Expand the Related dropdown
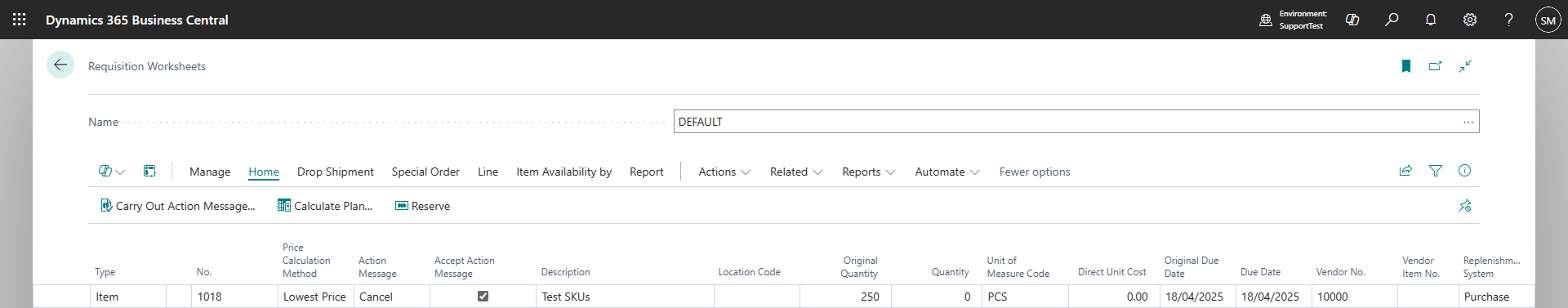This screenshot has height=308, width=1568. tap(796, 172)
